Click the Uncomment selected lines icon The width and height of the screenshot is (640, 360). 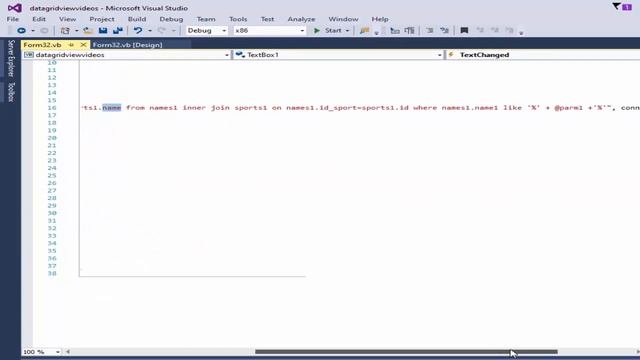(x=409, y=31)
